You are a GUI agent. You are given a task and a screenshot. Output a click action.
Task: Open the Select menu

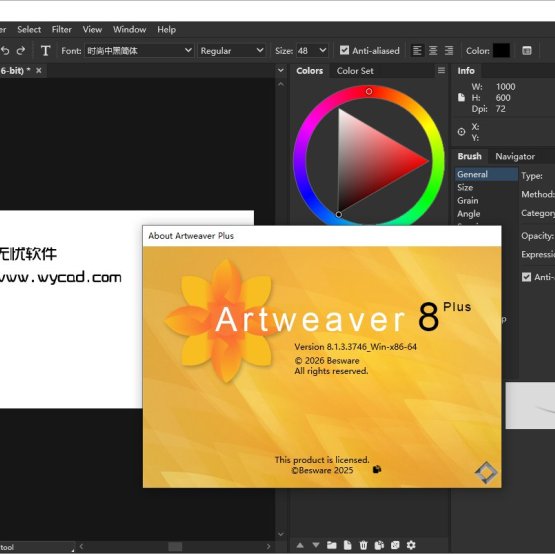tap(29, 30)
